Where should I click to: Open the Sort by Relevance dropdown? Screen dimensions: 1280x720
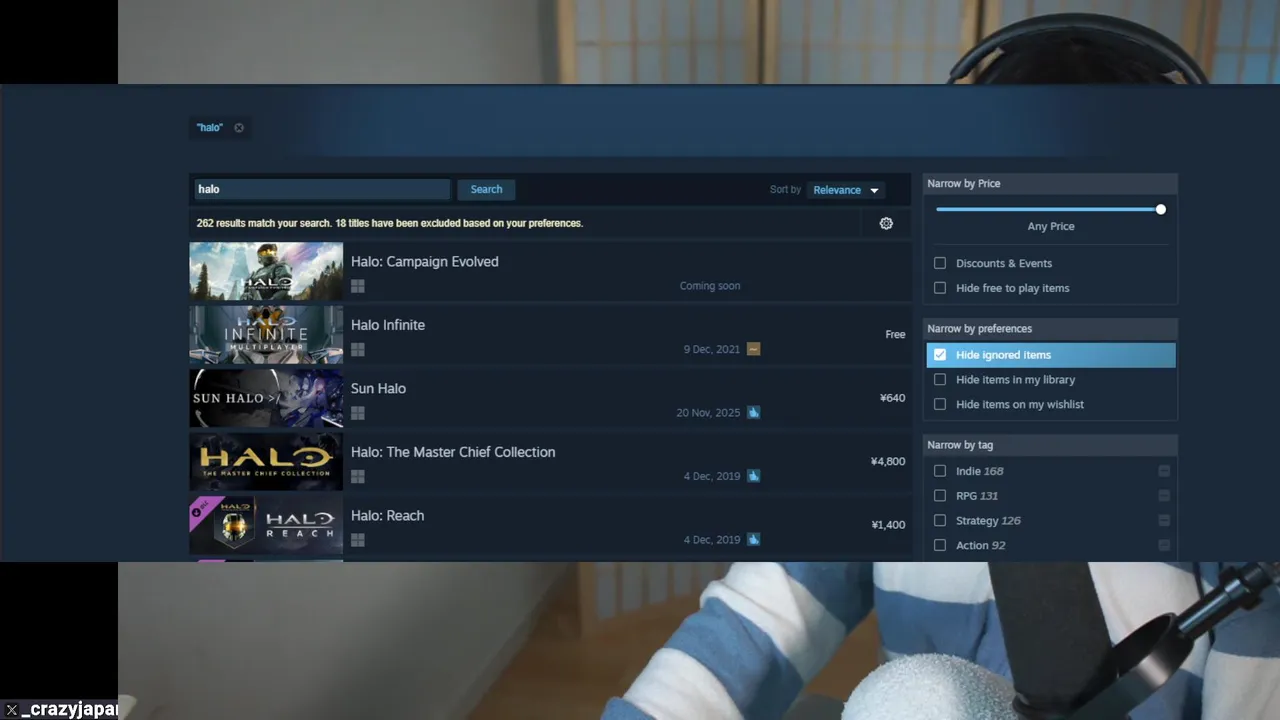[x=846, y=190]
